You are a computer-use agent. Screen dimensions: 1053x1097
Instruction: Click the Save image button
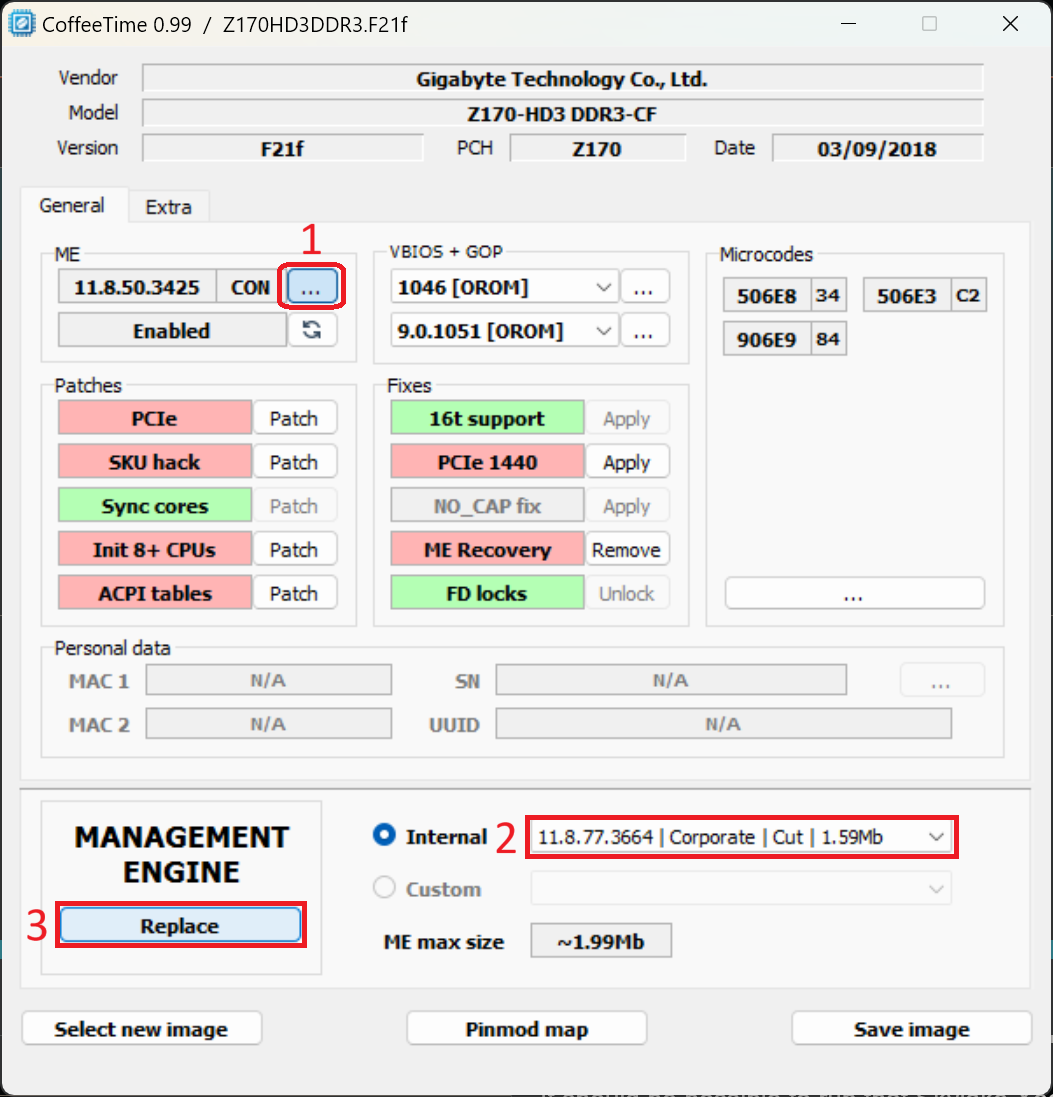pos(911,1029)
